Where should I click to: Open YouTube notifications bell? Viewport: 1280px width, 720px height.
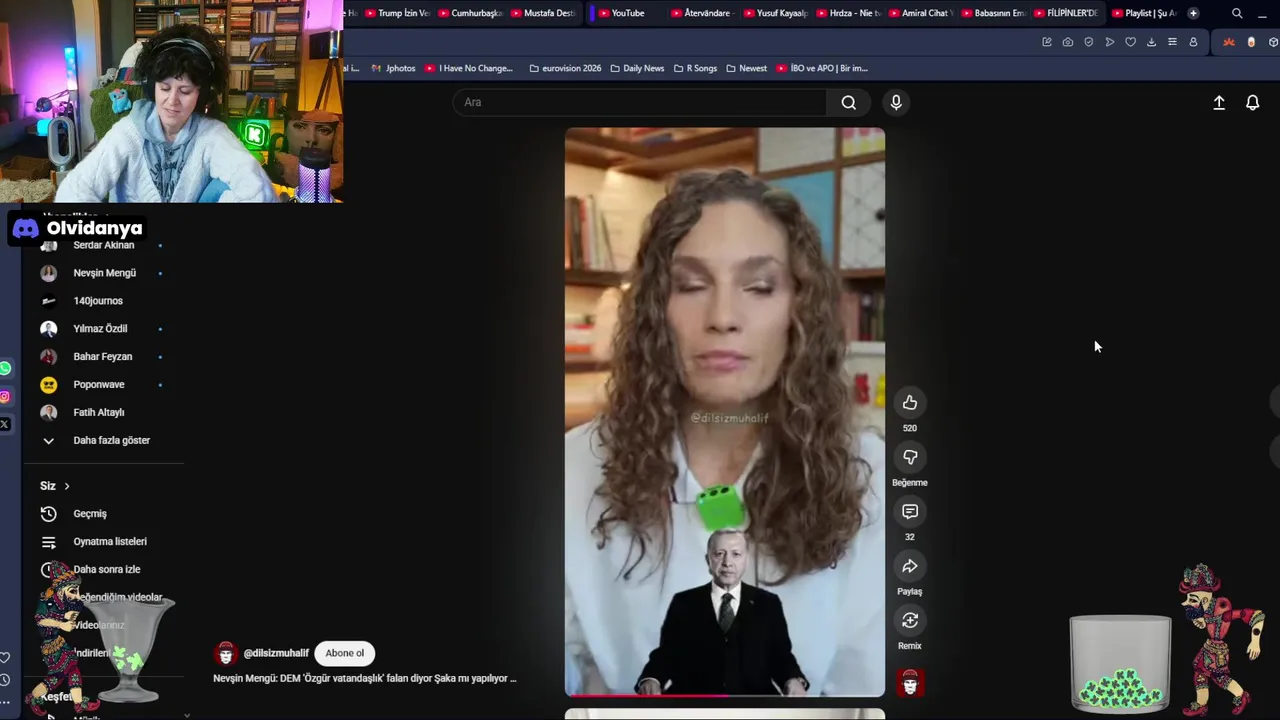[x=1252, y=102]
